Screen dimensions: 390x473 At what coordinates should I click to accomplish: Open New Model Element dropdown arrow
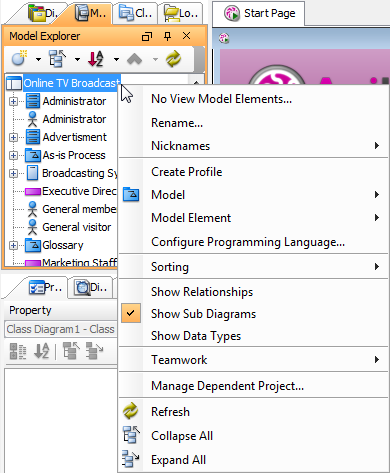tap(38, 60)
